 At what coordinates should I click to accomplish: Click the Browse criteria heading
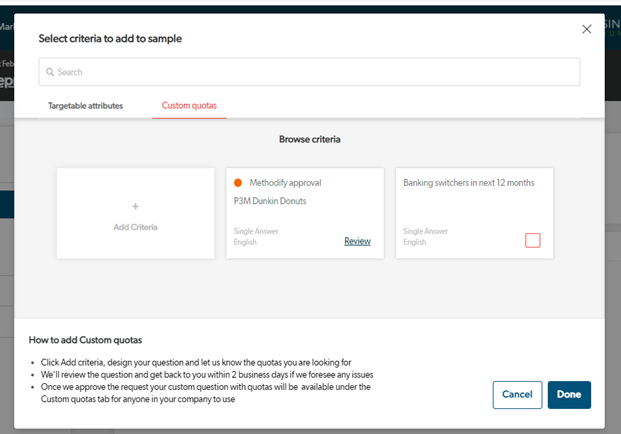pos(310,139)
